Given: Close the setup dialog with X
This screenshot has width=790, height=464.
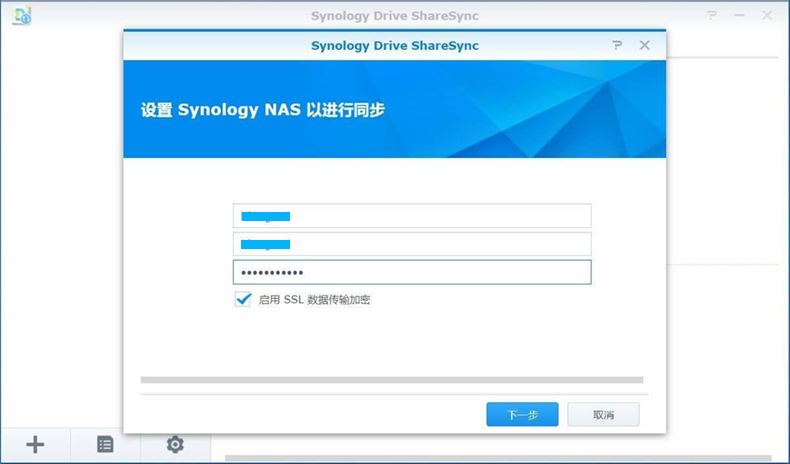Looking at the screenshot, I should pos(645,45).
